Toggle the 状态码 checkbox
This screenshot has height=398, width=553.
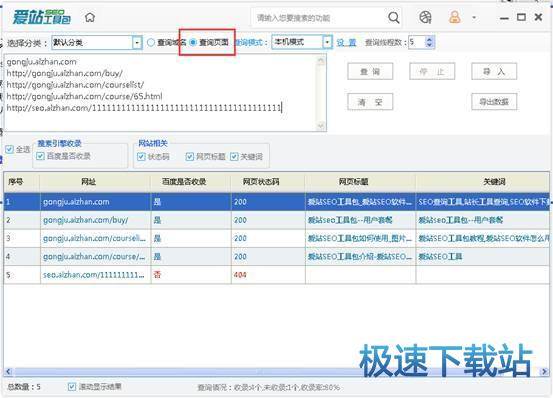(x=141, y=157)
